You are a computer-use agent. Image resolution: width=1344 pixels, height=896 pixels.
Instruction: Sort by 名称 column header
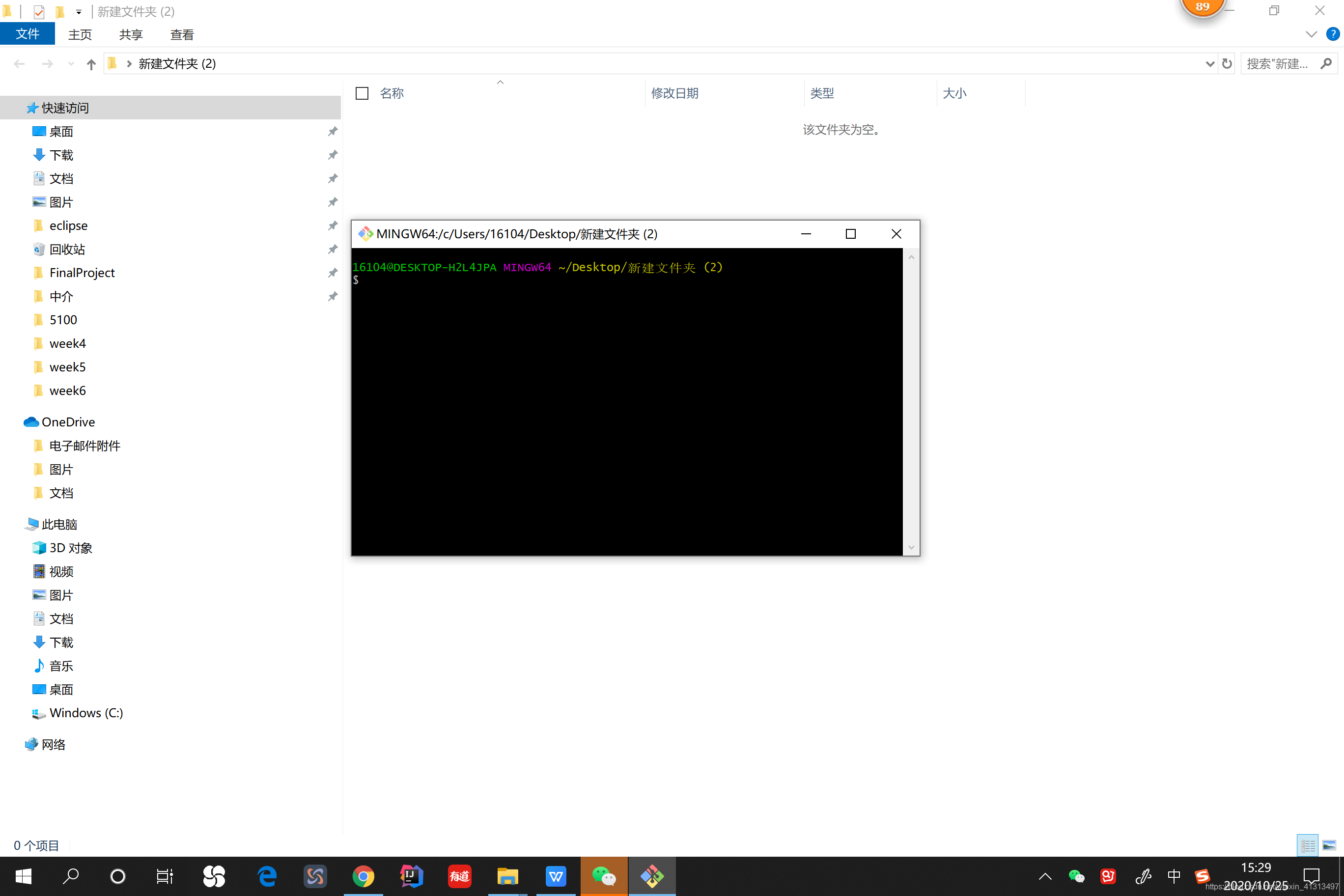pyautogui.click(x=392, y=93)
